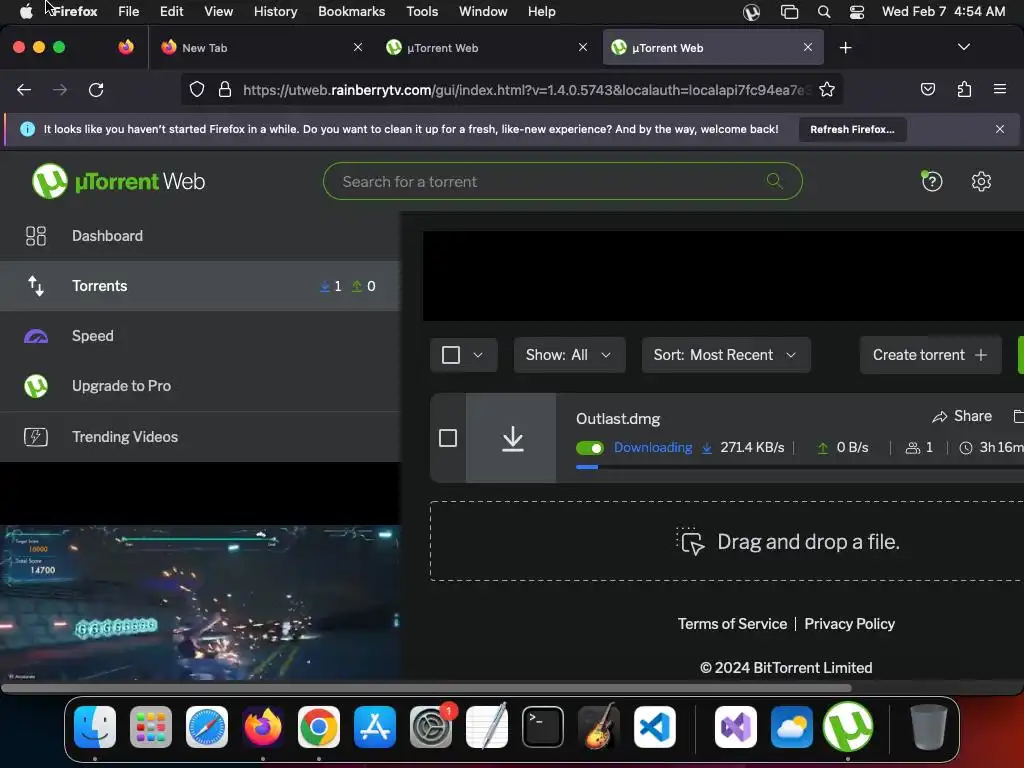Launch Safari from the Dock

pos(207,726)
